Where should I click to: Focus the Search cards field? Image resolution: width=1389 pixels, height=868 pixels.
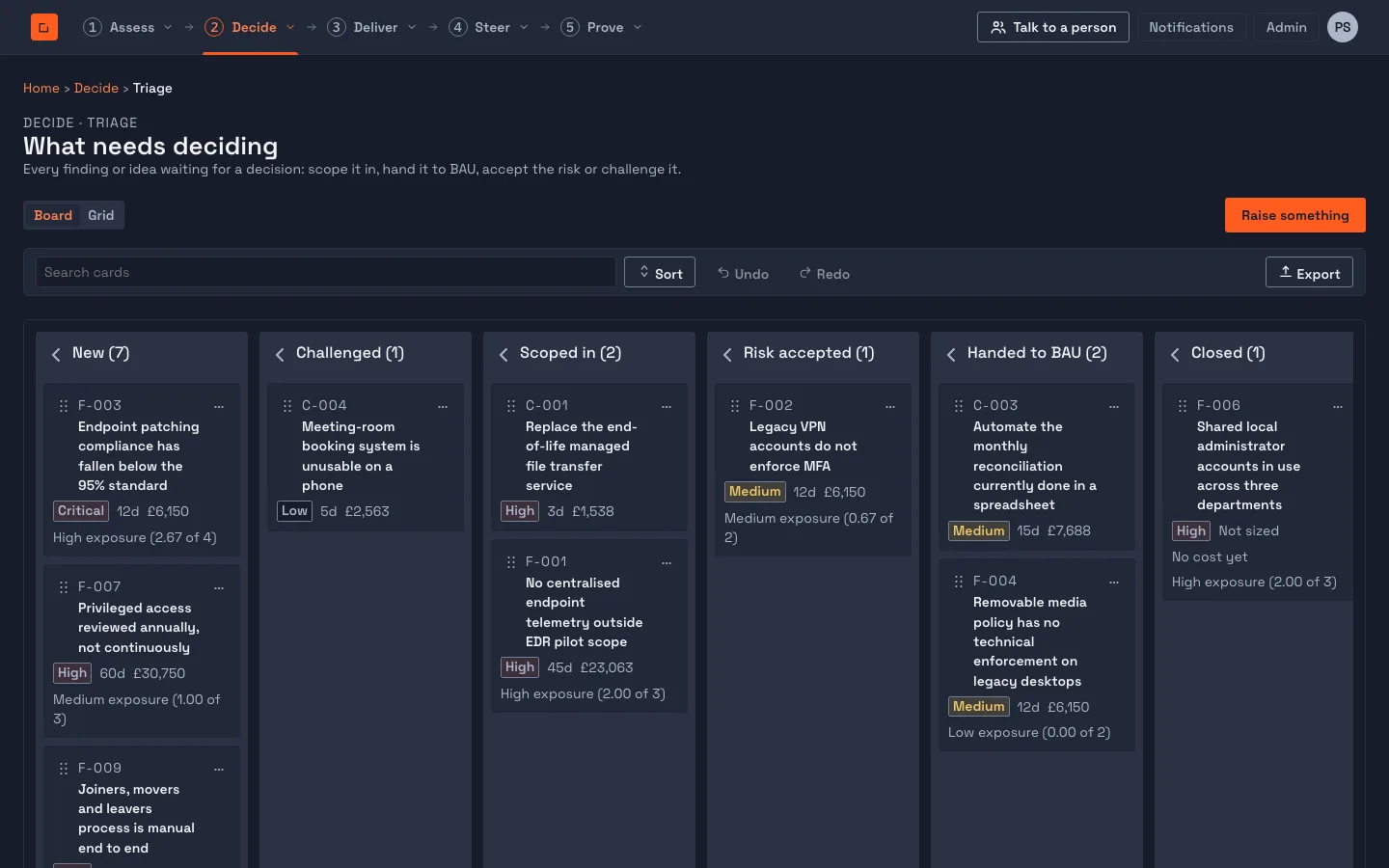pyautogui.click(x=326, y=272)
